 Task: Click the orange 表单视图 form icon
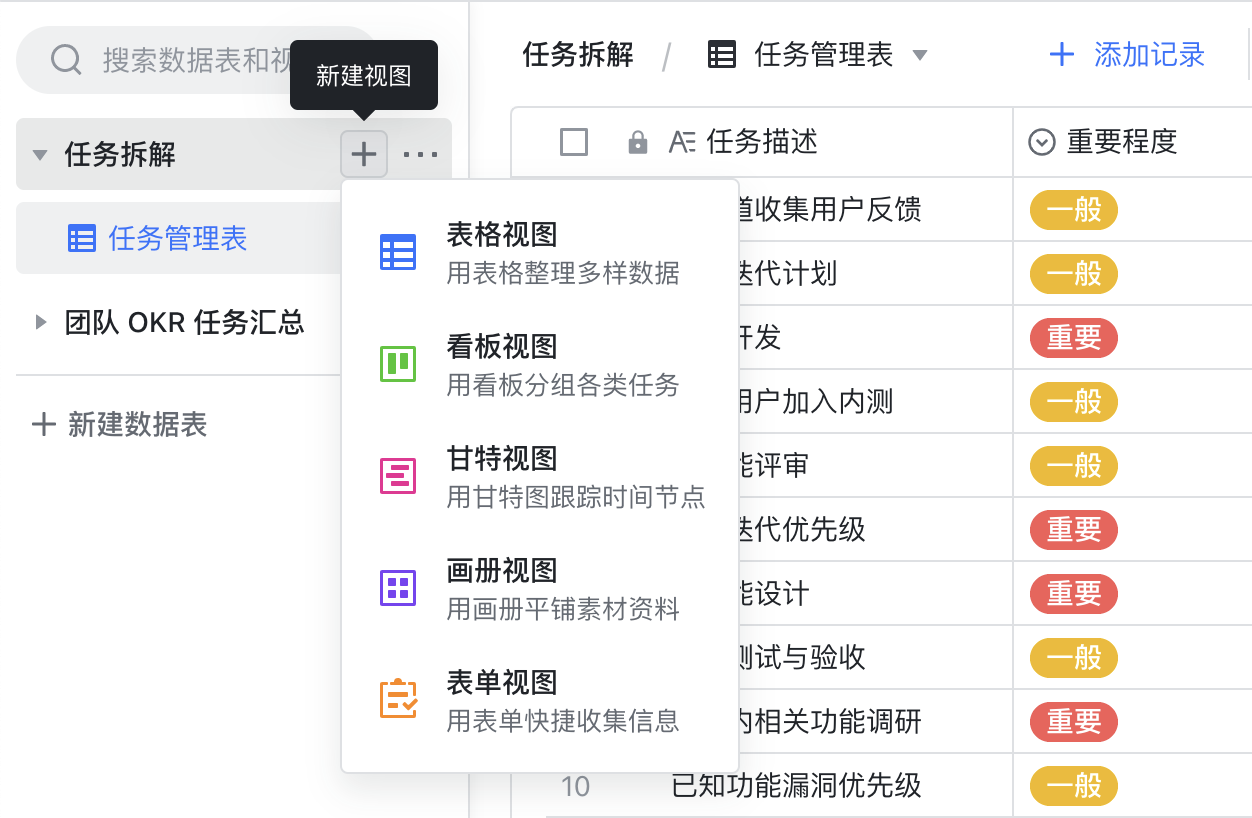click(398, 699)
